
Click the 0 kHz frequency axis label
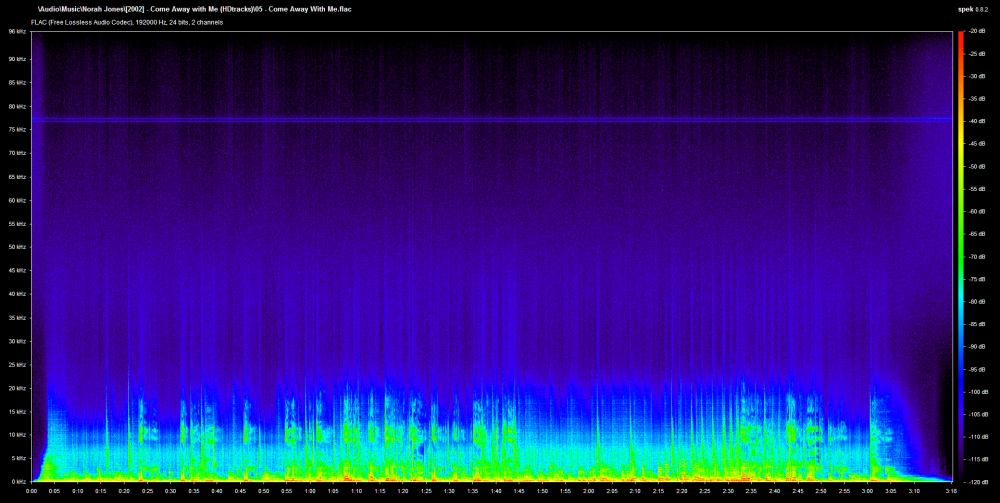click(17, 481)
